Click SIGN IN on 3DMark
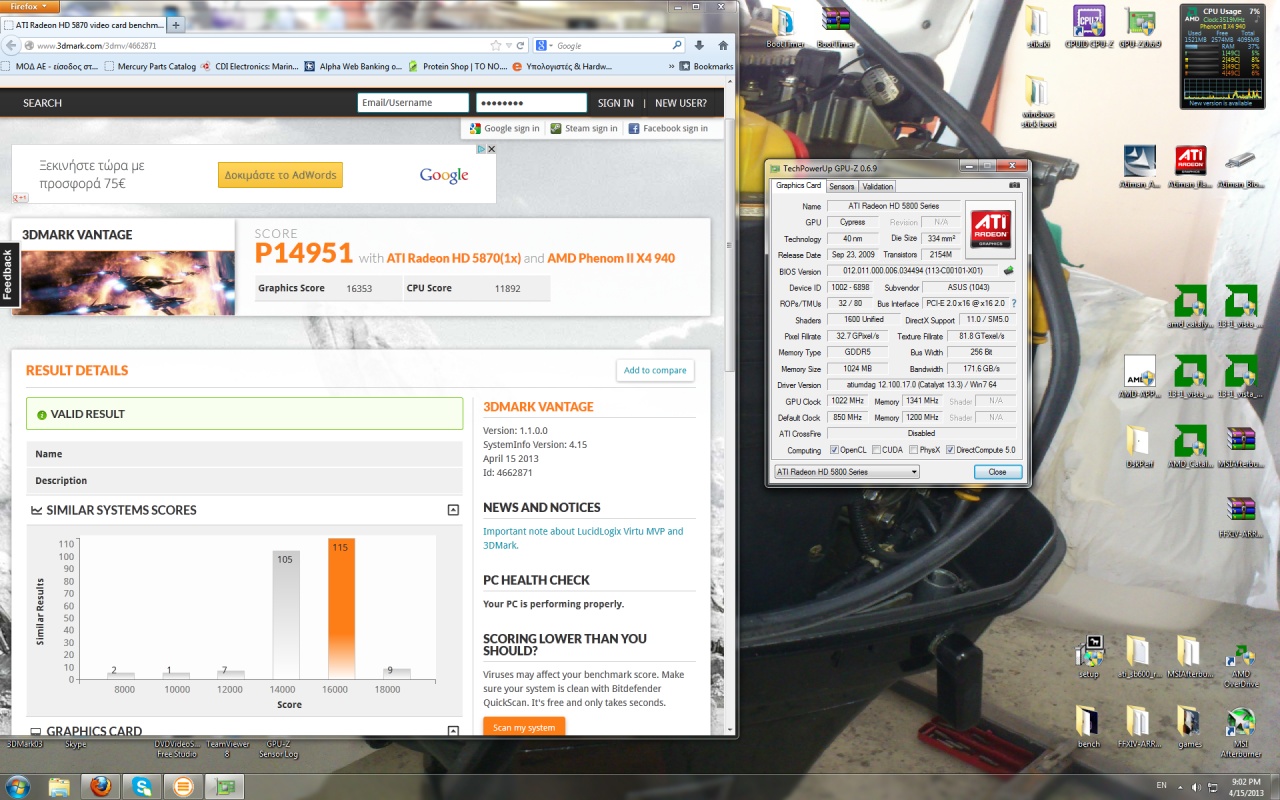Viewport: 1280px width, 800px height. [x=615, y=103]
